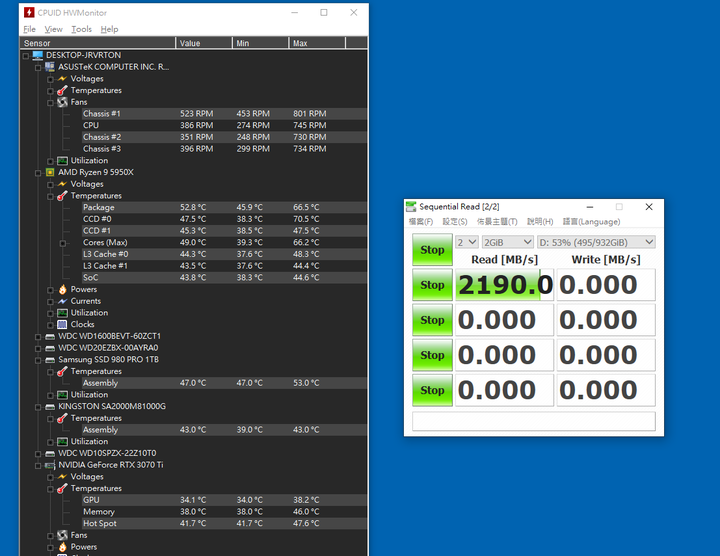Collapse the Samsung SSD 980 PRO node
Viewport: 720px width, 556px height.
pos(38,360)
